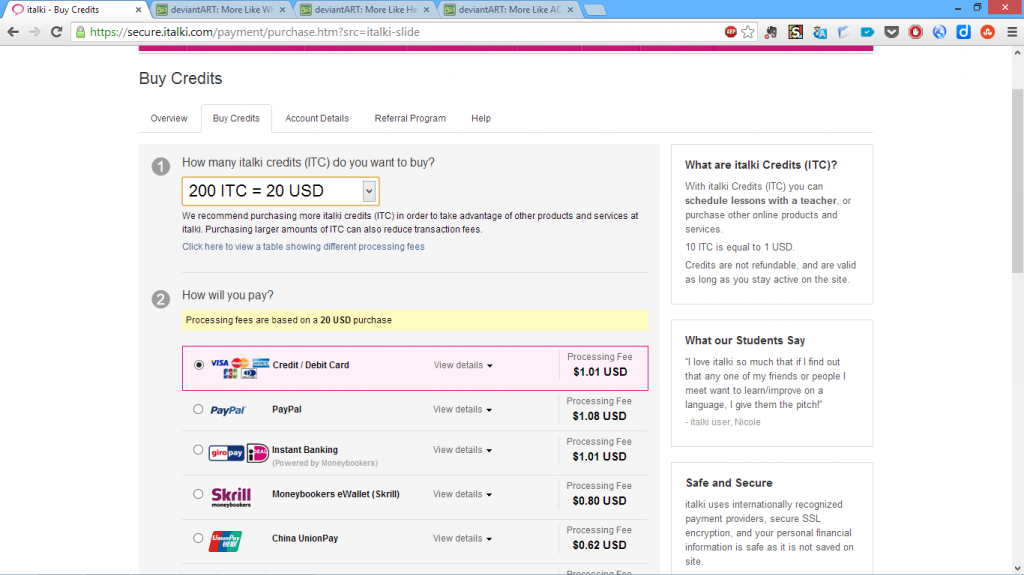Open the blue d Diigo extension
This screenshot has height=575, width=1024.
[x=963, y=32]
